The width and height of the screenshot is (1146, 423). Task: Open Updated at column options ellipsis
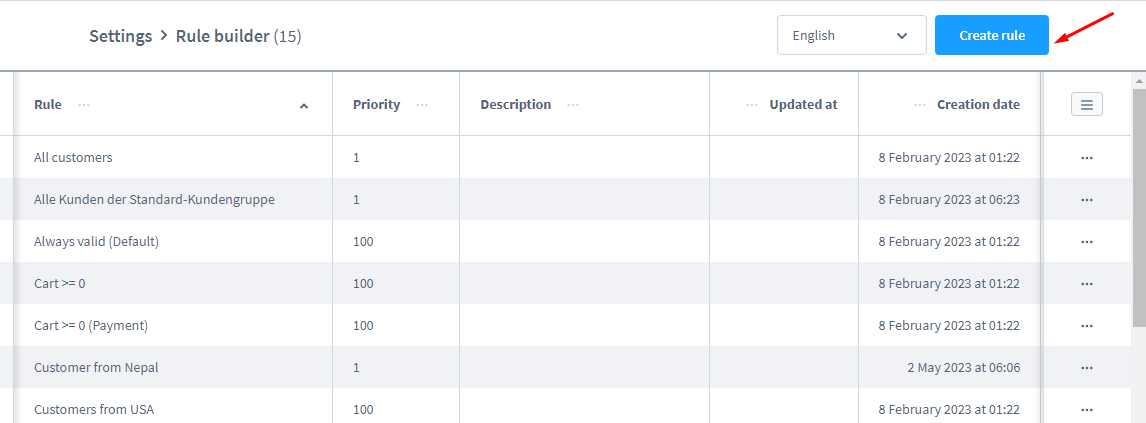coord(752,105)
